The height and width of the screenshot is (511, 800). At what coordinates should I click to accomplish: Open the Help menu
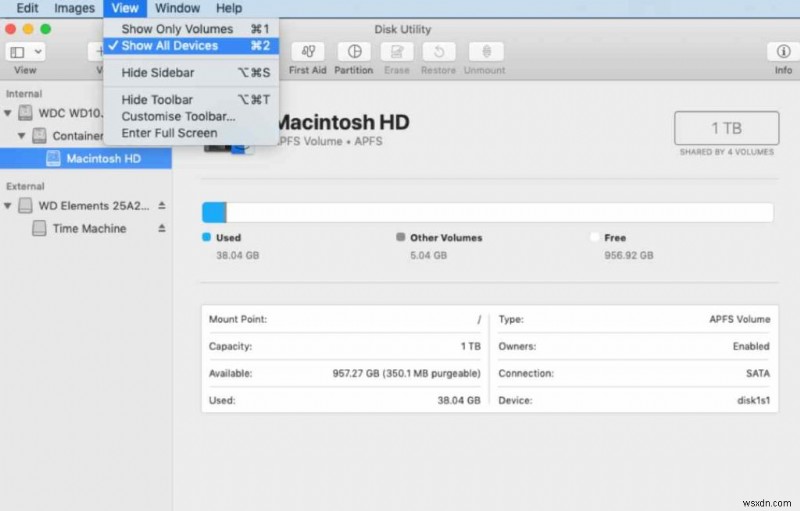(229, 8)
